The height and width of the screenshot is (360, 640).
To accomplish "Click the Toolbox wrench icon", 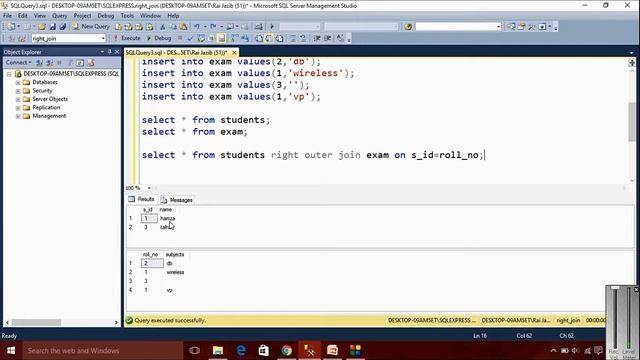I will [x=531, y=27].
